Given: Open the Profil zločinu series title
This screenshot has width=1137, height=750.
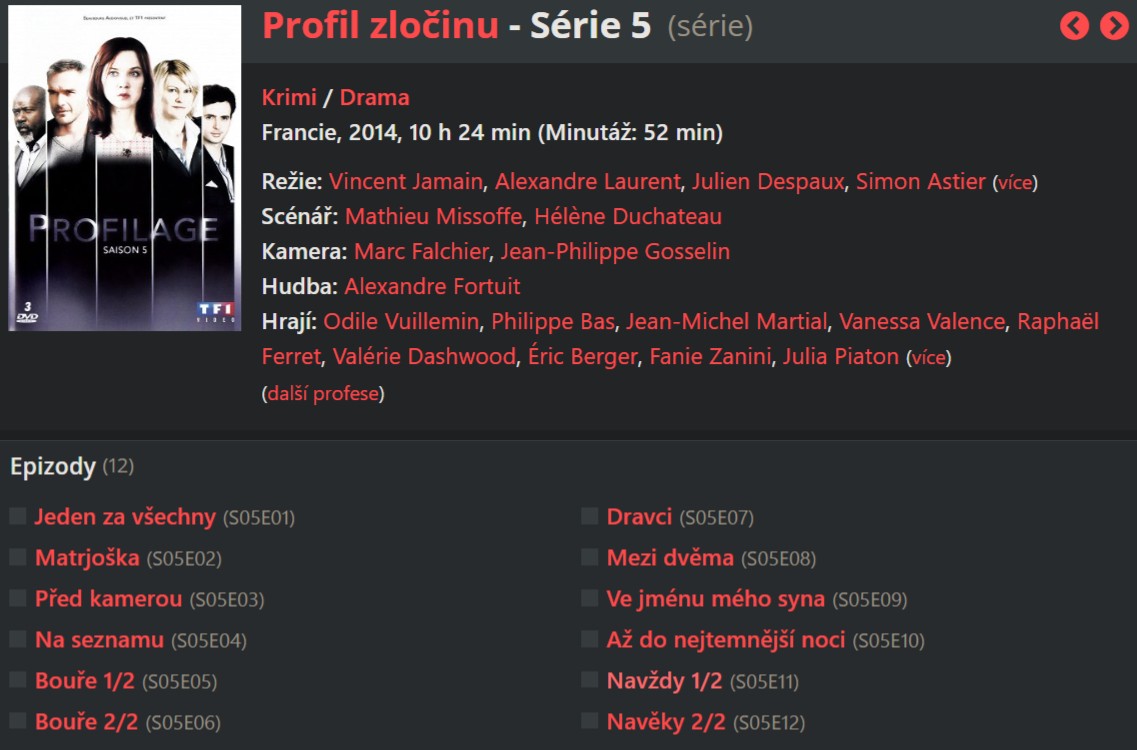Looking at the screenshot, I should click(x=381, y=25).
